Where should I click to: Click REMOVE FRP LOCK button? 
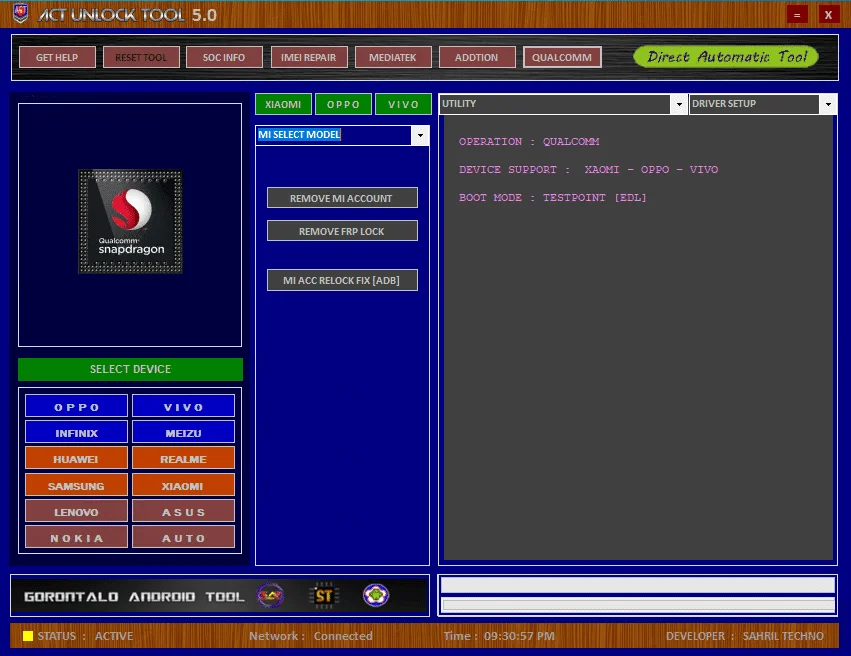[342, 231]
